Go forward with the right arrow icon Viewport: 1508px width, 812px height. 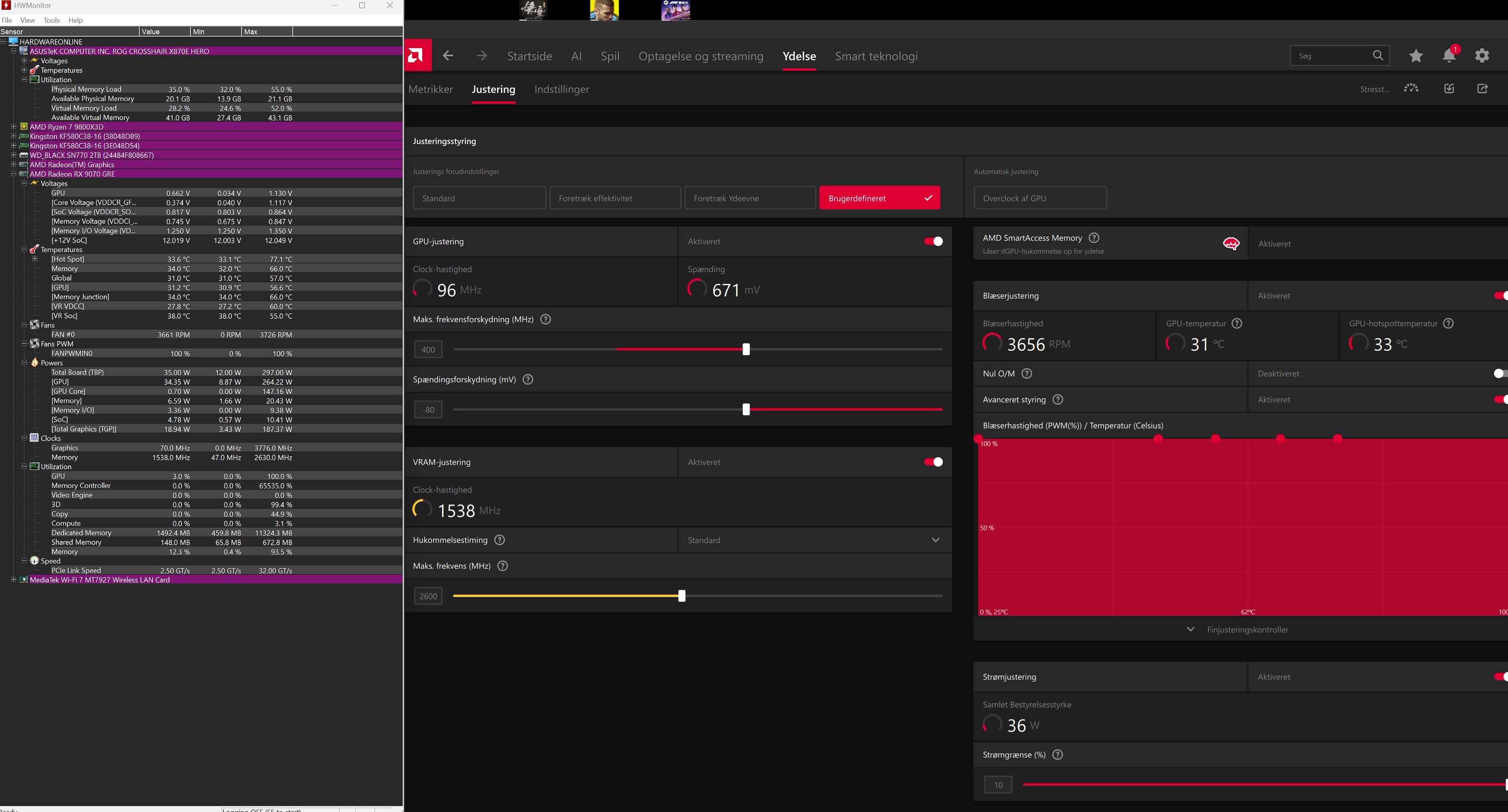(x=481, y=56)
